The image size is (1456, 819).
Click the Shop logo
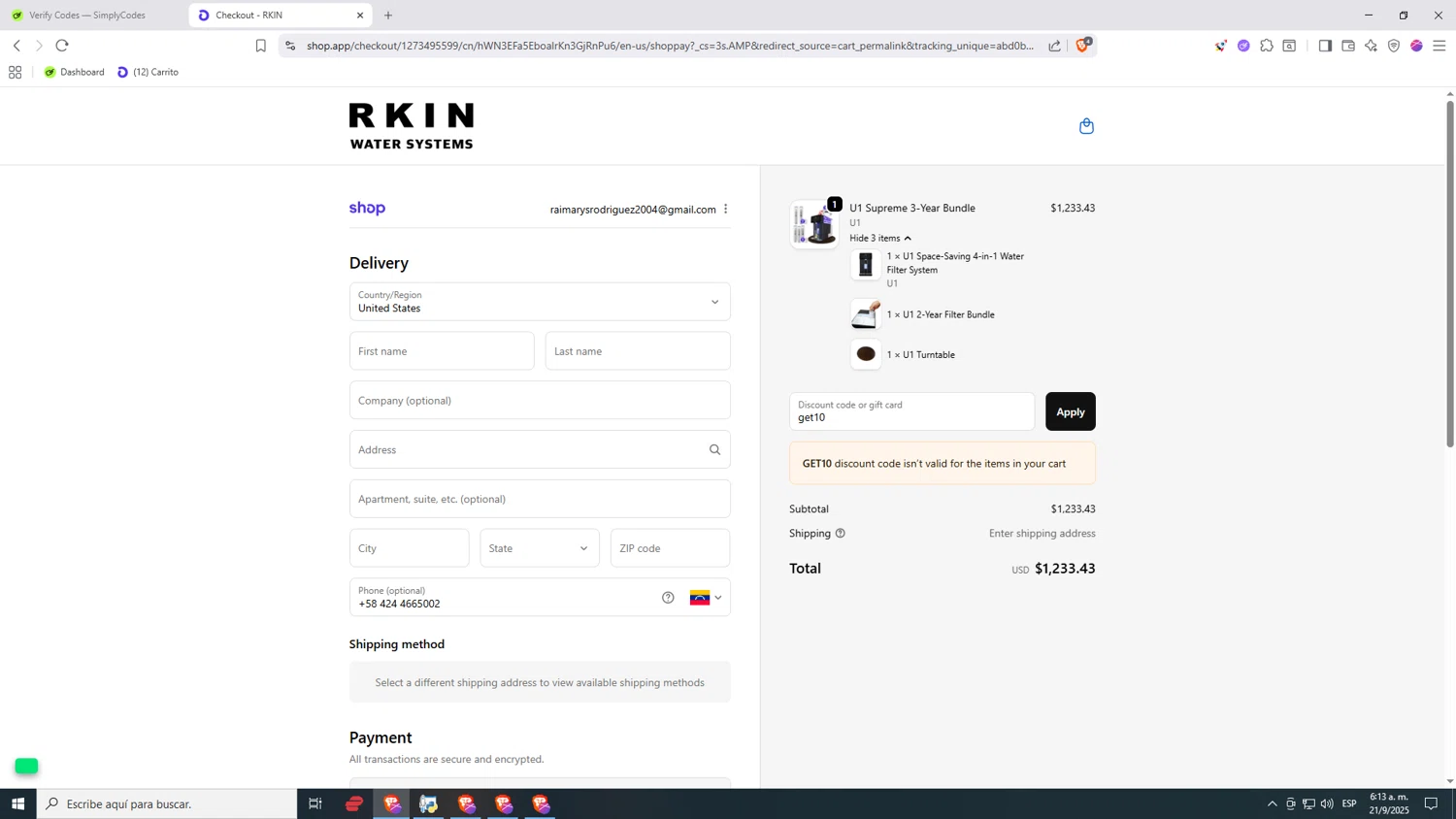367,209
